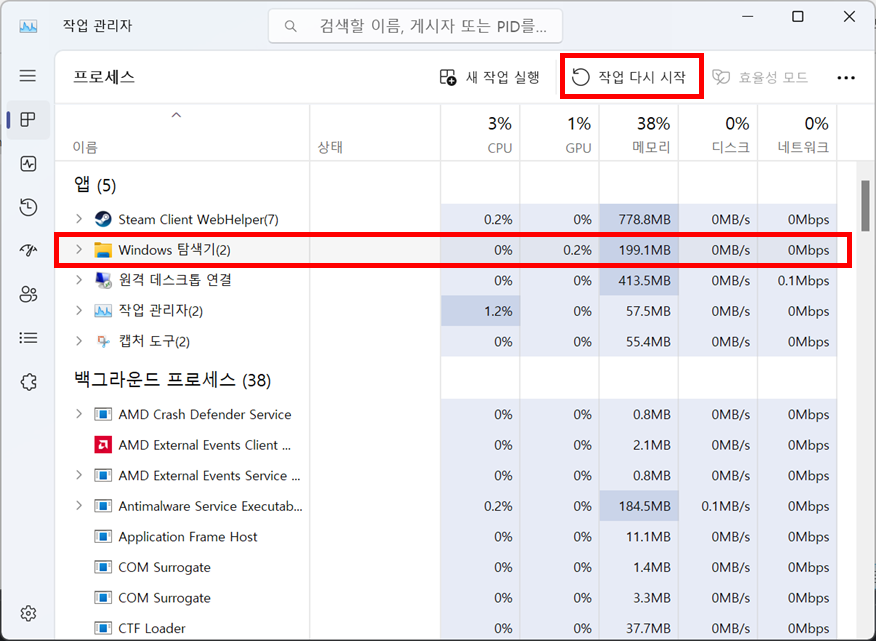Click the 작업 다시 시작 button
Screen dimensions: 876x641
(x=629, y=77)
